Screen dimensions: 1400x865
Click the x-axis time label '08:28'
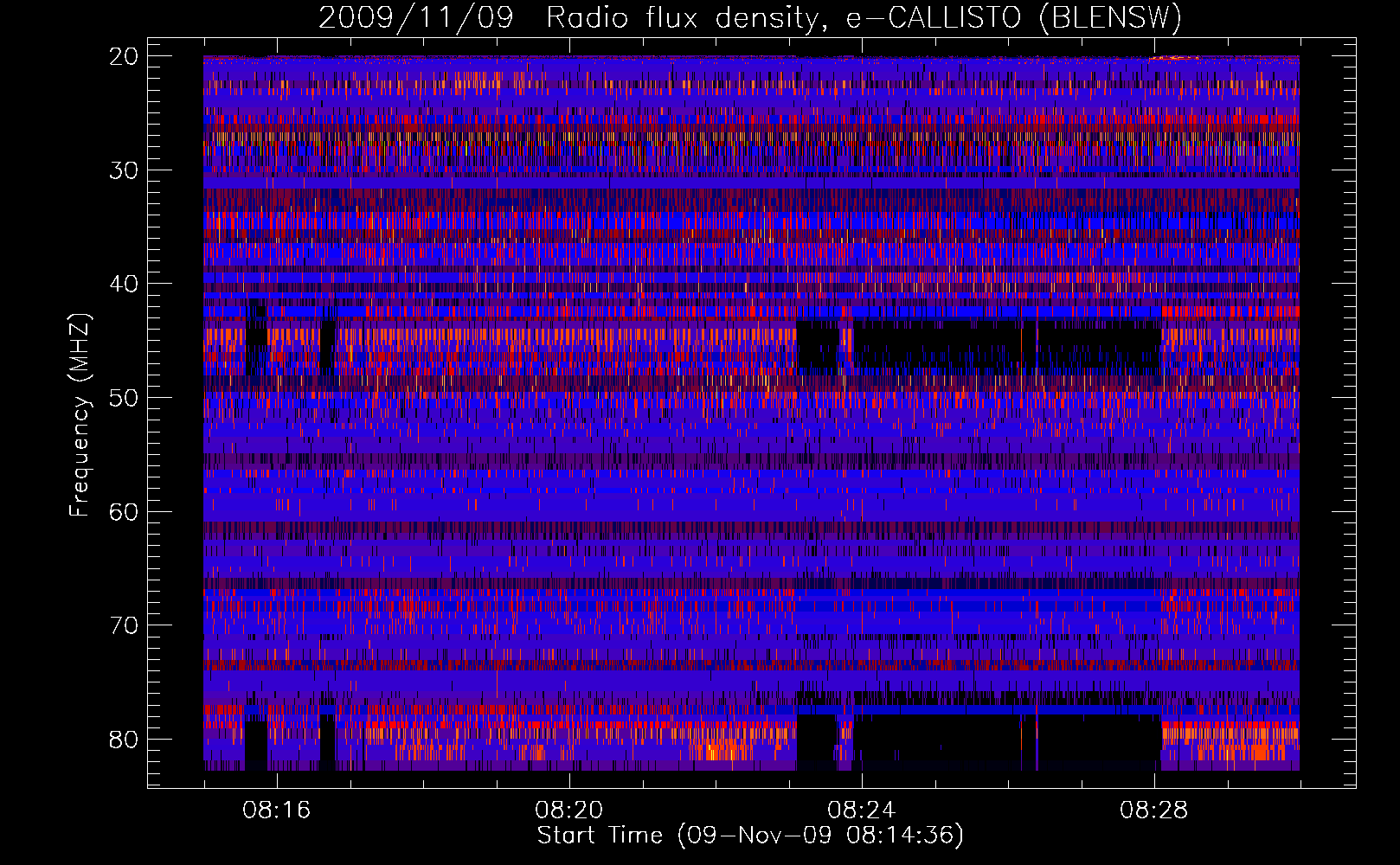[1153, 811]
